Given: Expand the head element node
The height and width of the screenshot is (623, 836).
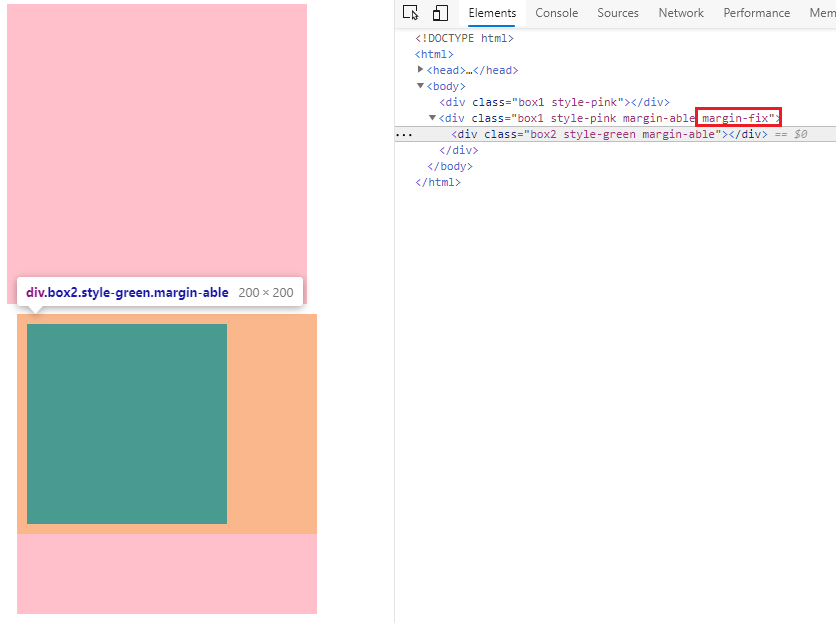Looking at the screenshot, I should click(420, 69).
